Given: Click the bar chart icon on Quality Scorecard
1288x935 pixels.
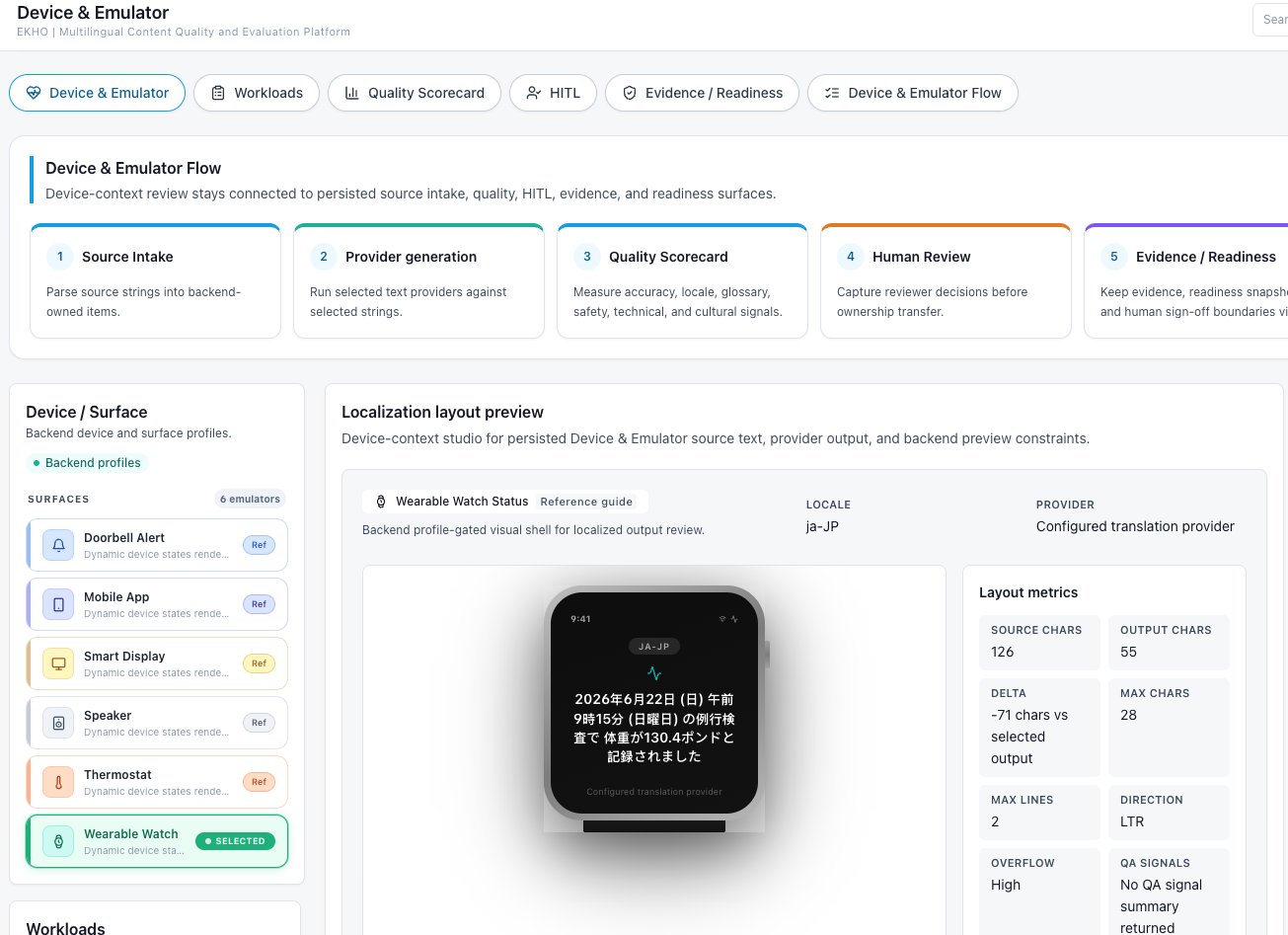Looking at the screenshot, I should [351, 93].
